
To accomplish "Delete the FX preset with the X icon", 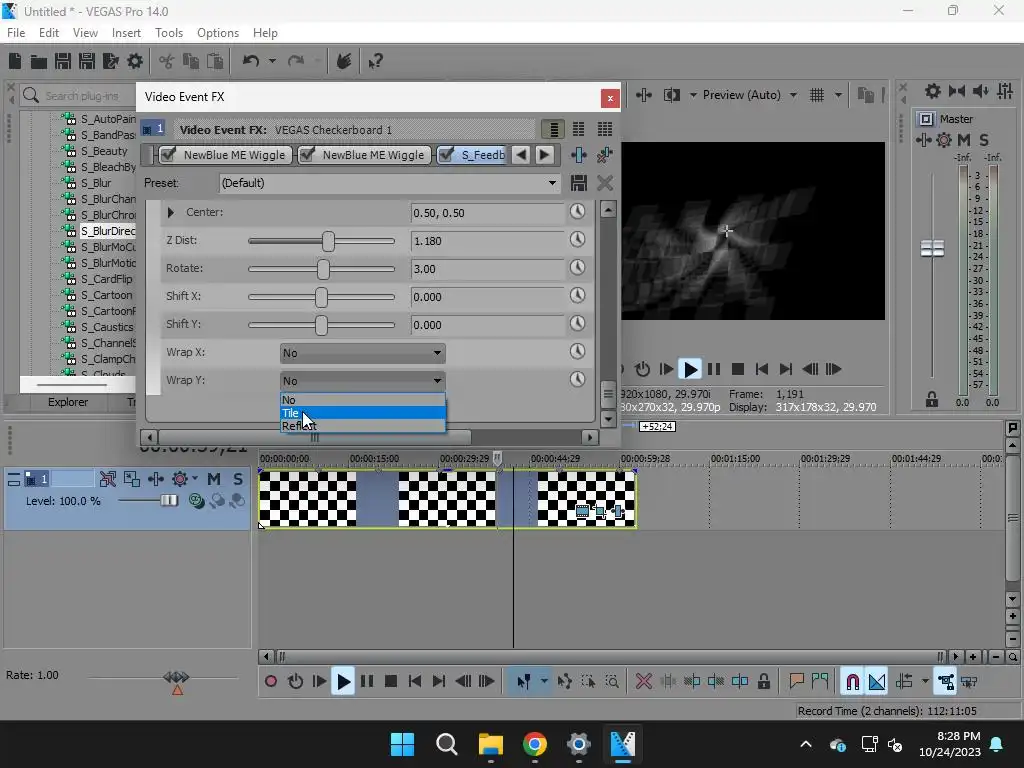I will pyautogui.click(x=605, y=183).
